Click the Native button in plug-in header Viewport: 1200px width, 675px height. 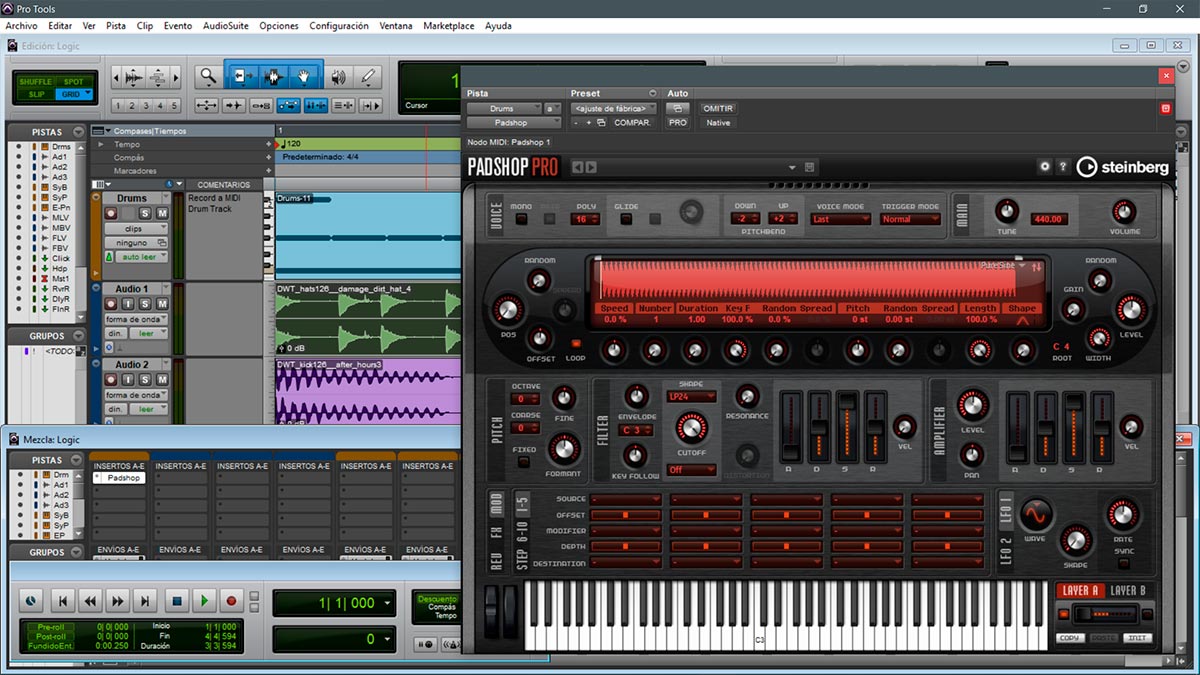[x=718, y=123]
